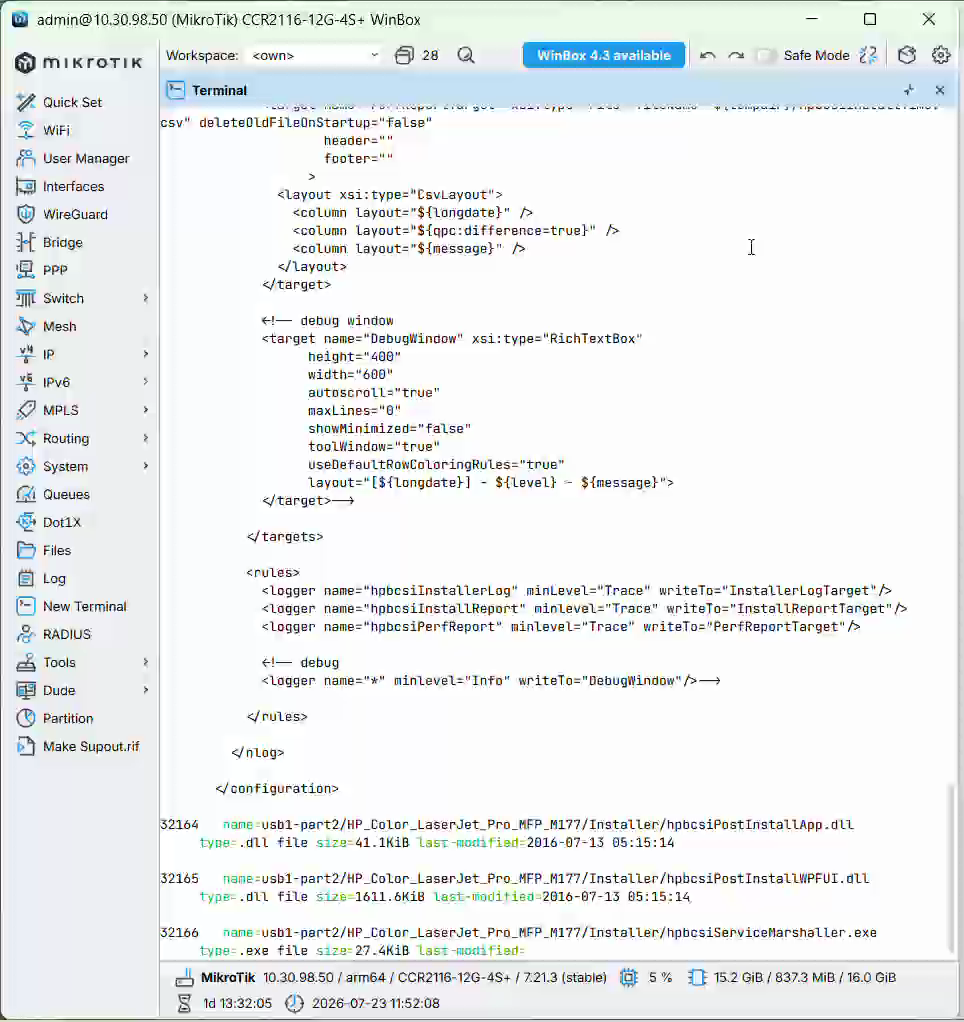This screenshot has height=1022, width=964.
Task: Open the WiFi menu icon
Action: (26, 130)
